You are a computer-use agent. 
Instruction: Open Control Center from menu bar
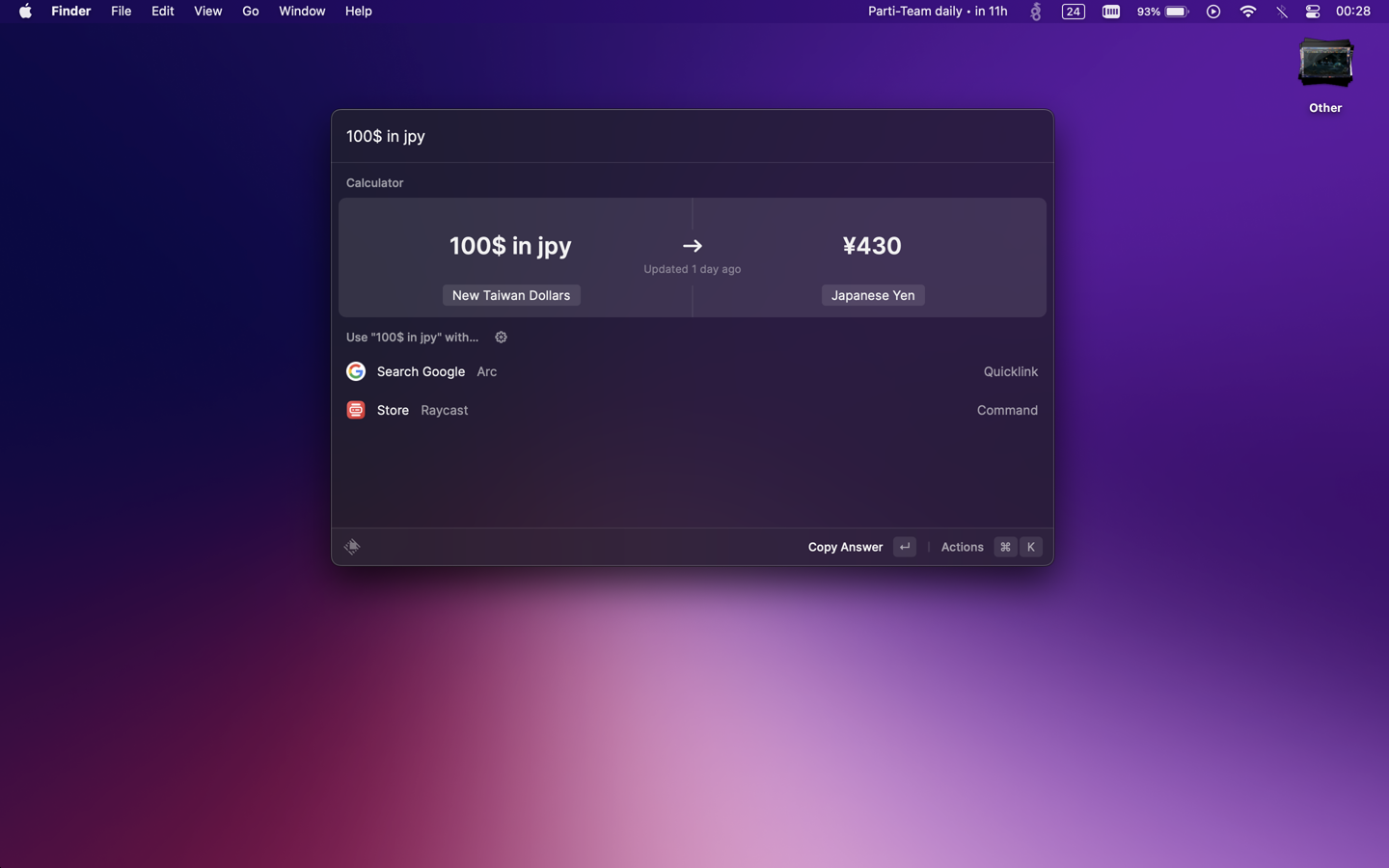click(1312, 12)
